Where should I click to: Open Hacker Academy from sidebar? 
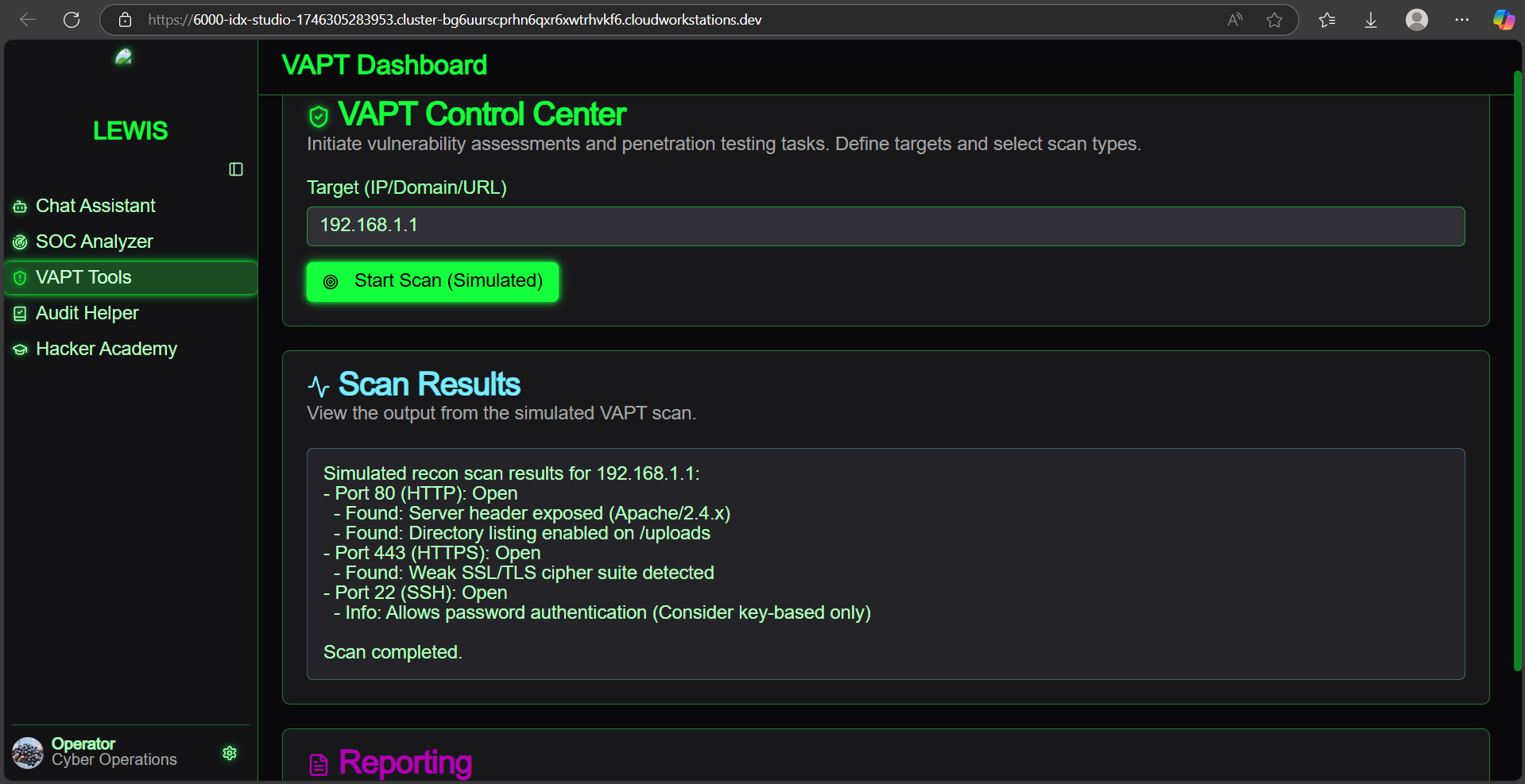point(106,349)
